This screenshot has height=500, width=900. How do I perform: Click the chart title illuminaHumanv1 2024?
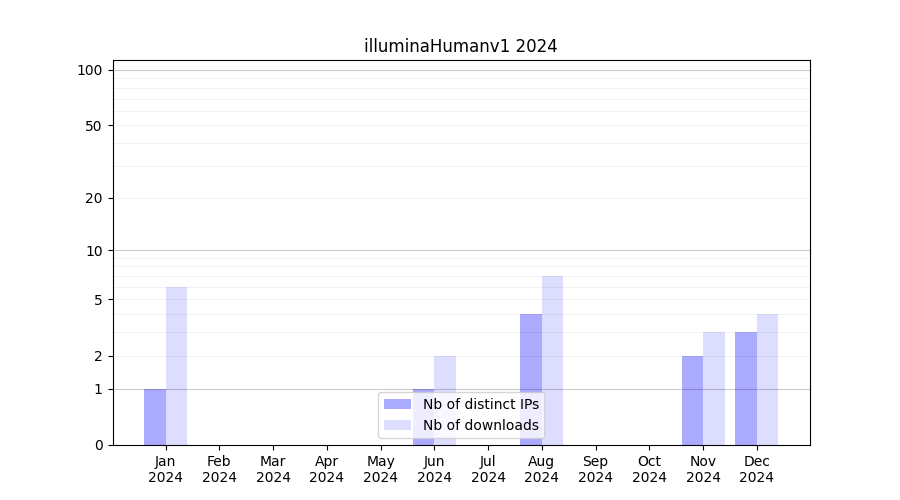click(460, 46)
